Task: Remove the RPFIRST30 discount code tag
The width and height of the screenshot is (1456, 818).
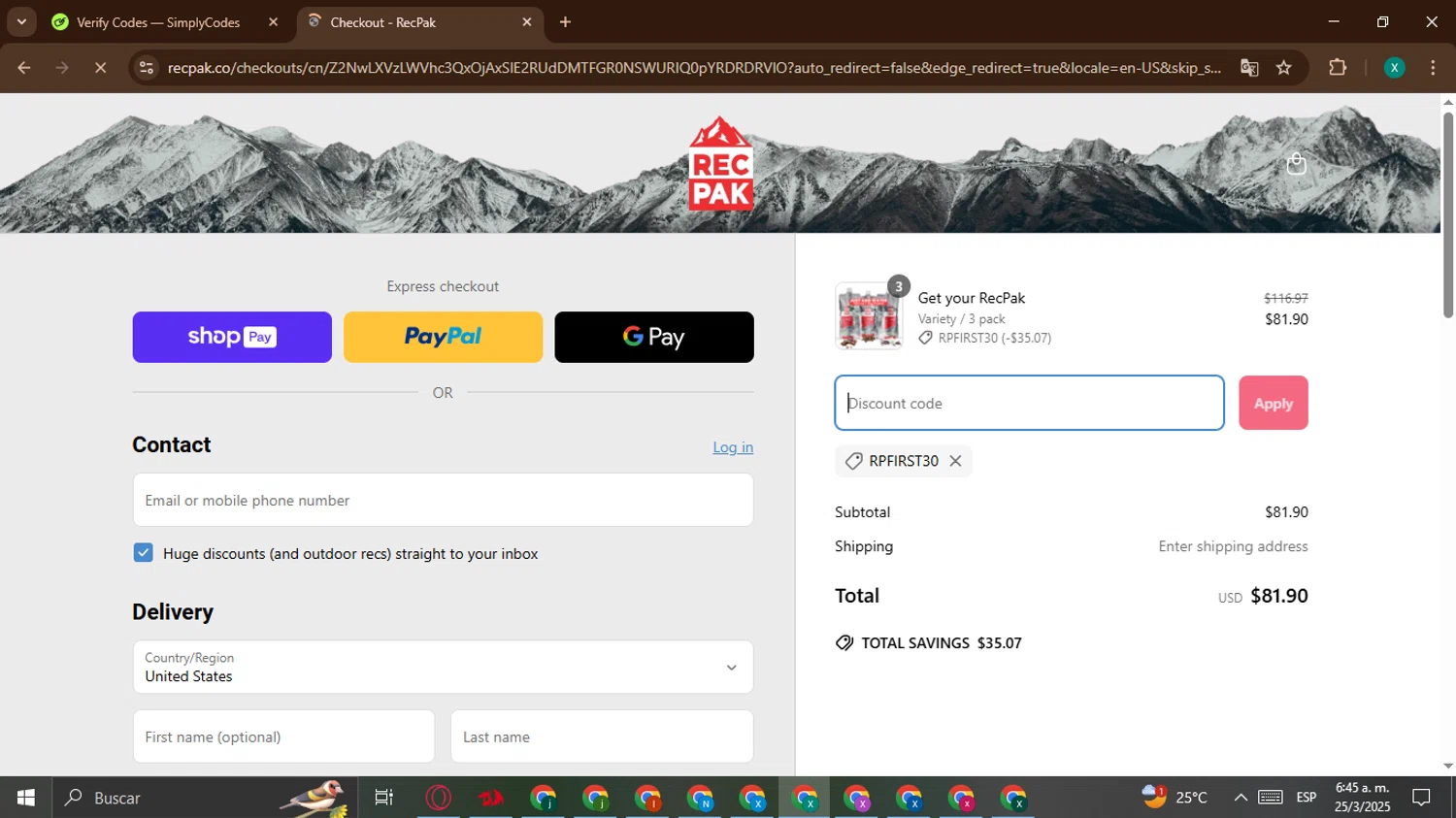Action: click(x=955, y=461)
